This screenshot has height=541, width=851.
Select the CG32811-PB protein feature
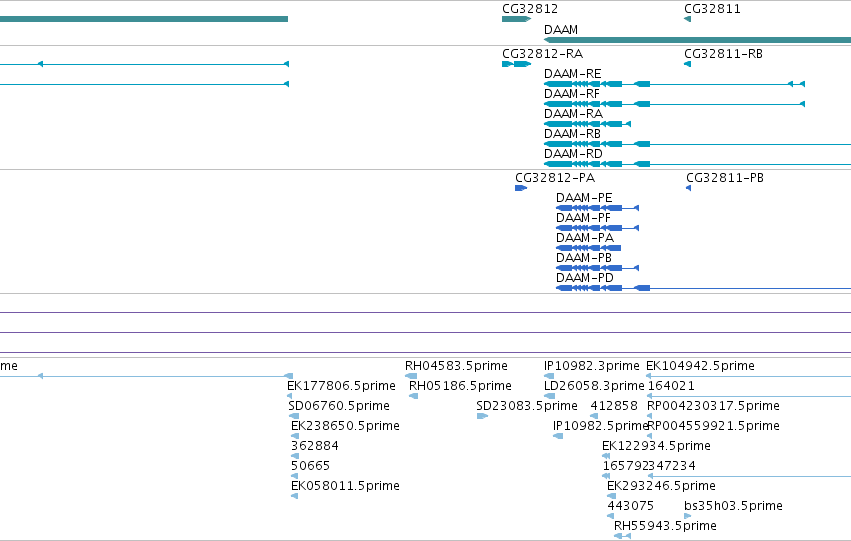pos(689,188)
